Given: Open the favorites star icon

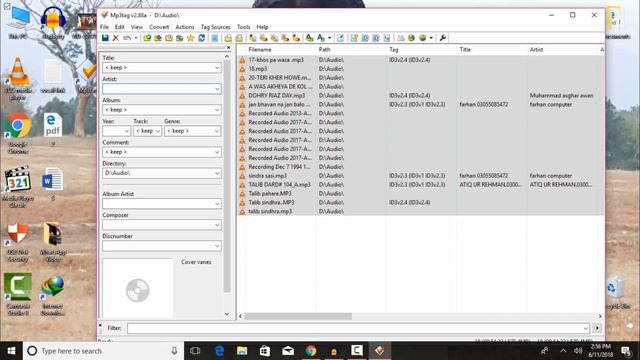Looking at the screenshot, I should [190, 38].
